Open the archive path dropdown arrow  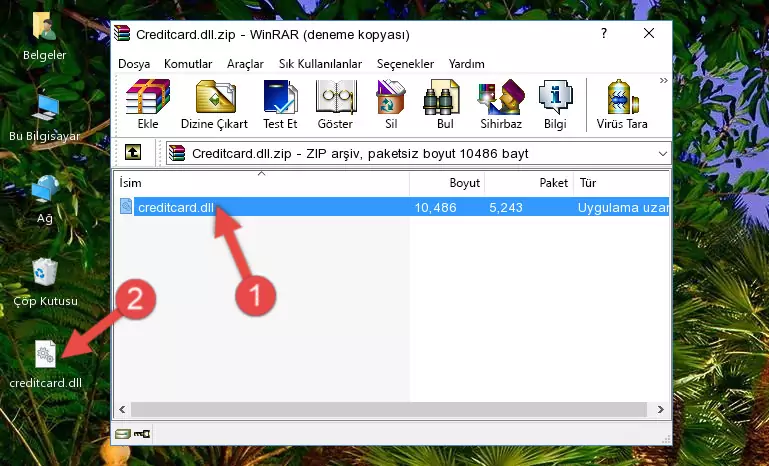[663, 154]
